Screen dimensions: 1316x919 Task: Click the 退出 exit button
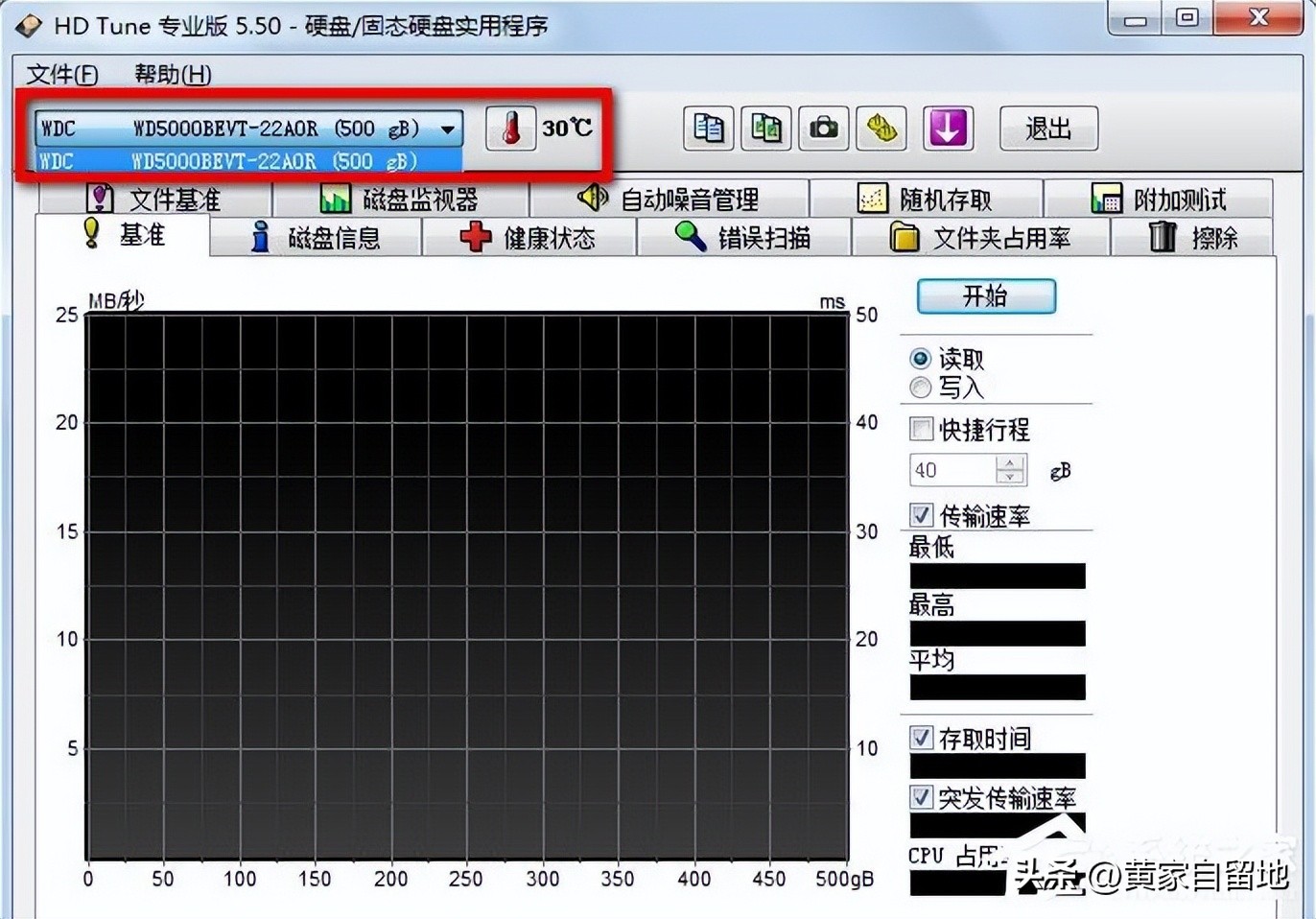[x=1048, y=128]
